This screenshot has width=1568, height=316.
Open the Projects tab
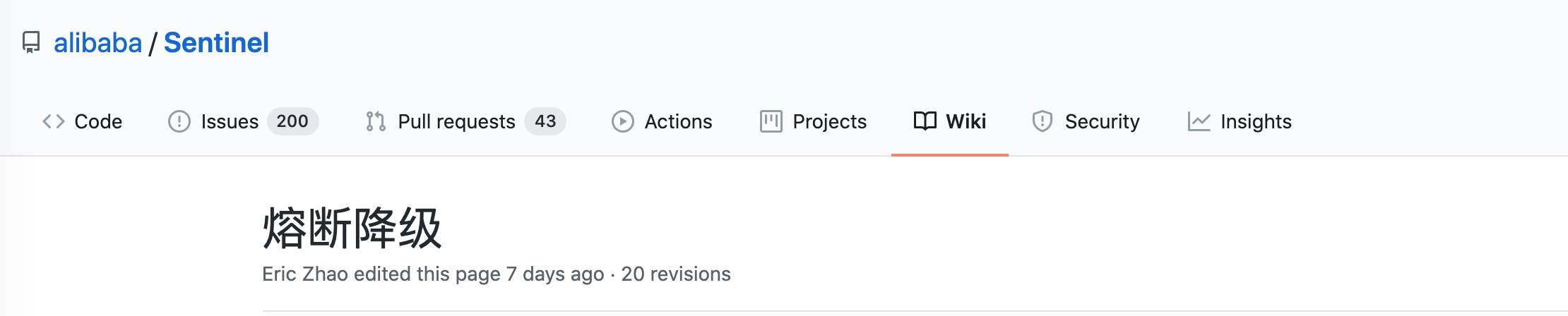pos(829,121)
